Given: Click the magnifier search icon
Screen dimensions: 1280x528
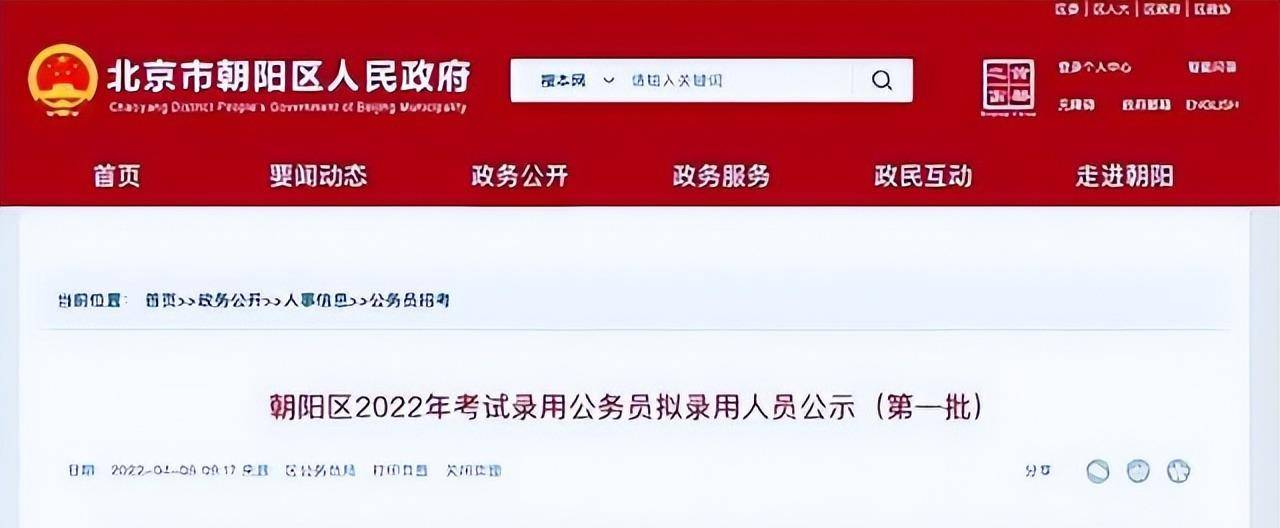Looking at the screenshot, I should tap(881, 80).
